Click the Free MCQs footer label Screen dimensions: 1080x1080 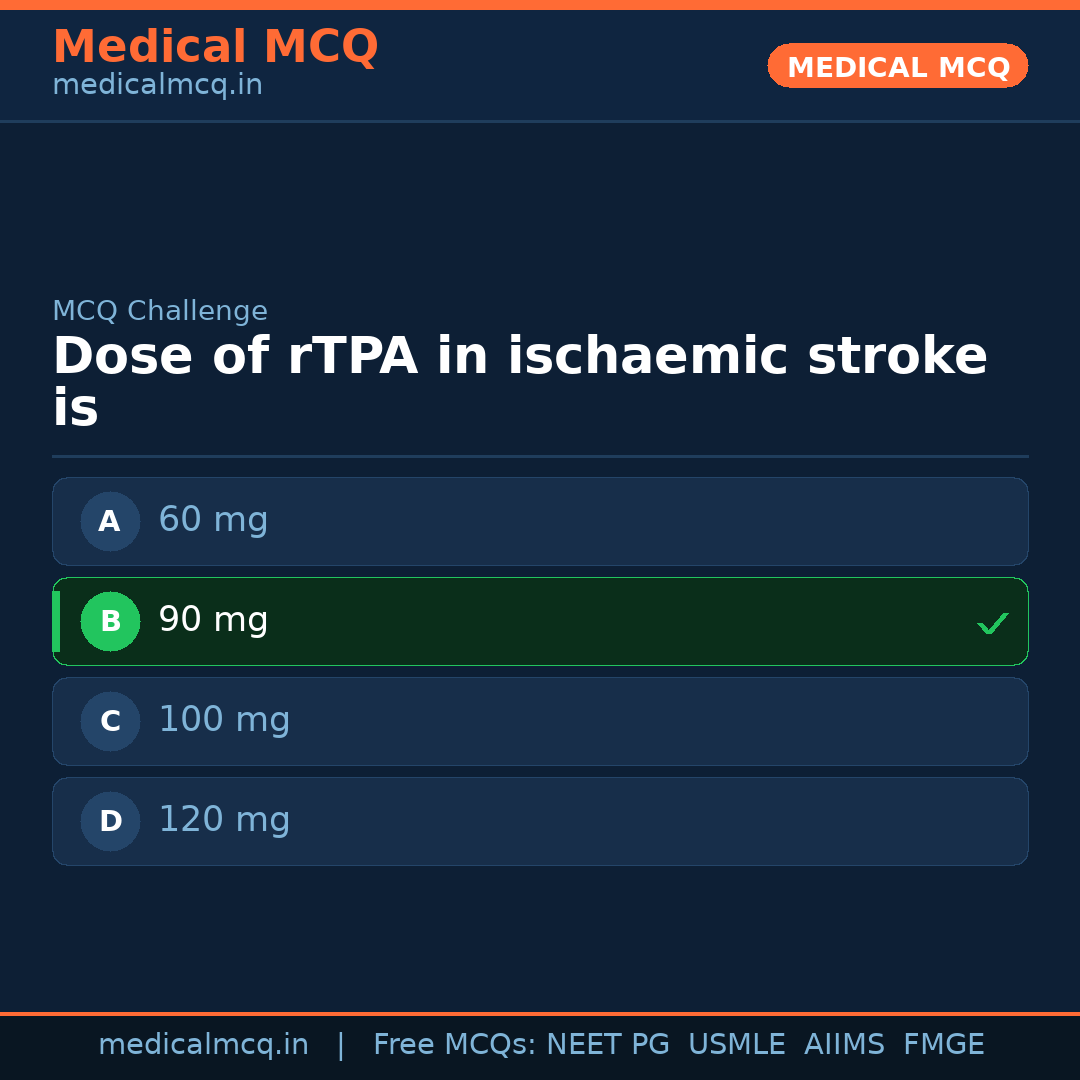click(454, 1045)
